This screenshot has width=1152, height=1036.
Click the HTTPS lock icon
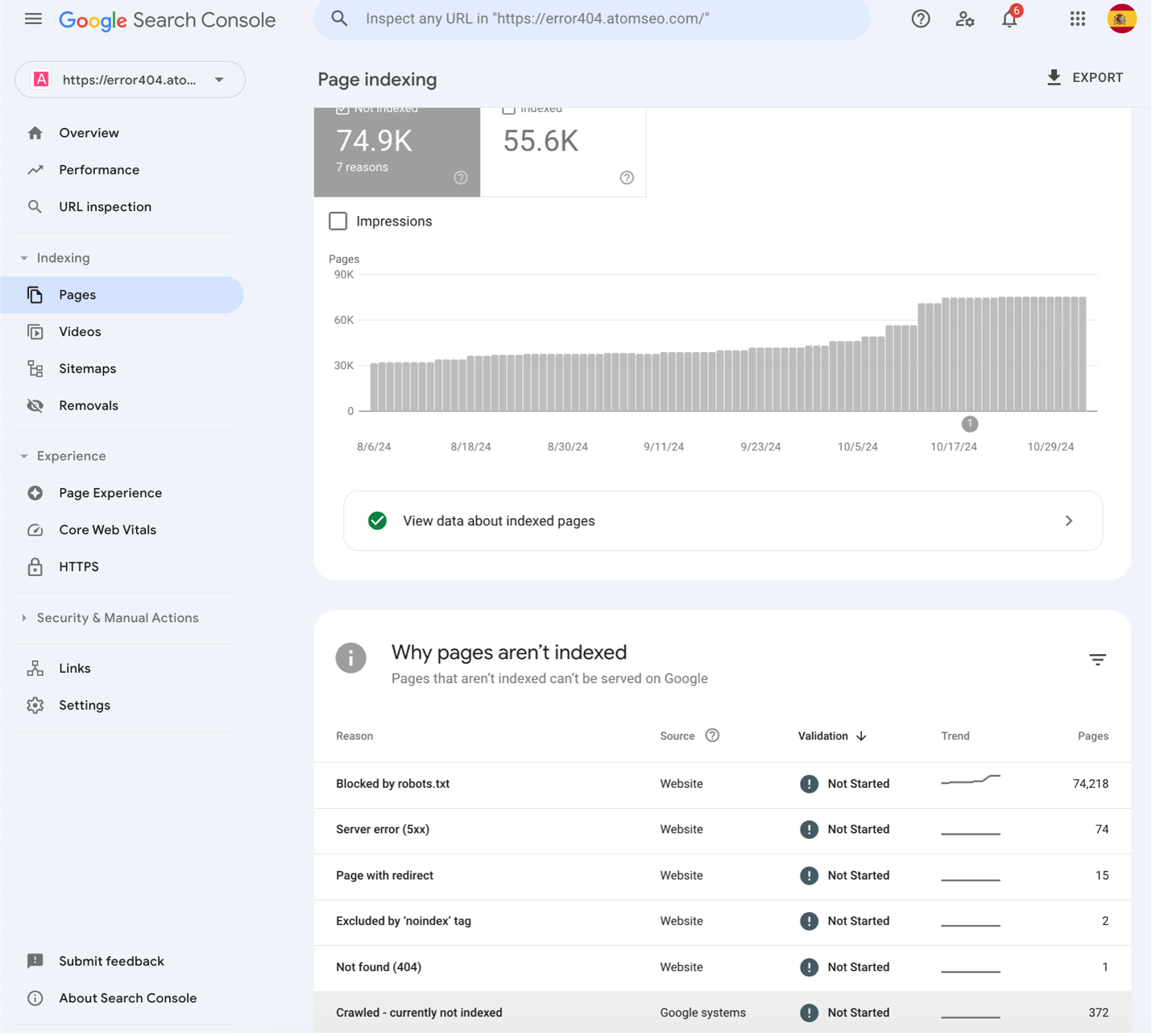pyautogui.click(x=35, y=567)
